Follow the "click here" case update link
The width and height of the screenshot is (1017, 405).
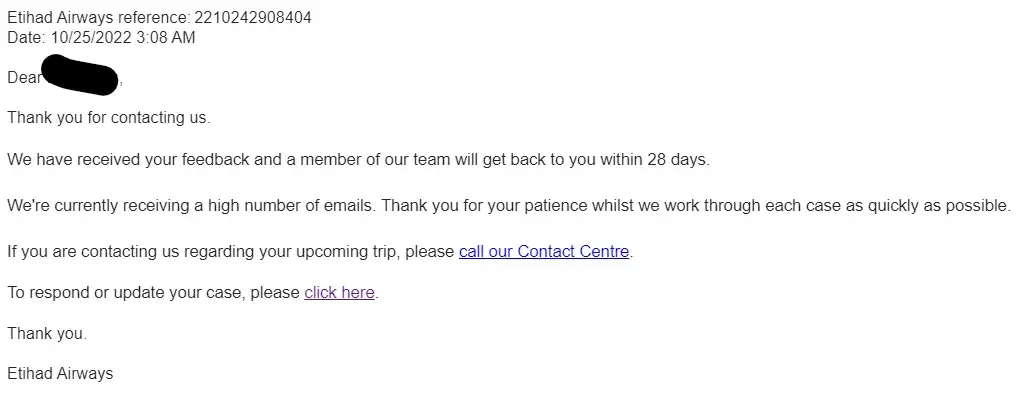pyautogui.click(x=339, y=293)
